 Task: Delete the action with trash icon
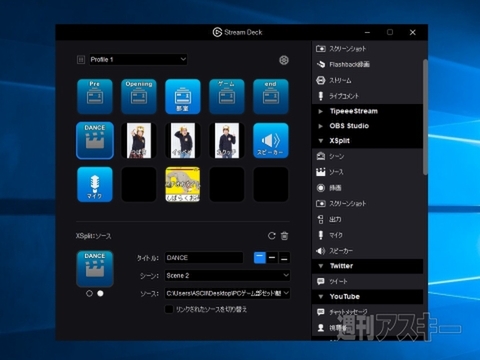click(284, 236)
